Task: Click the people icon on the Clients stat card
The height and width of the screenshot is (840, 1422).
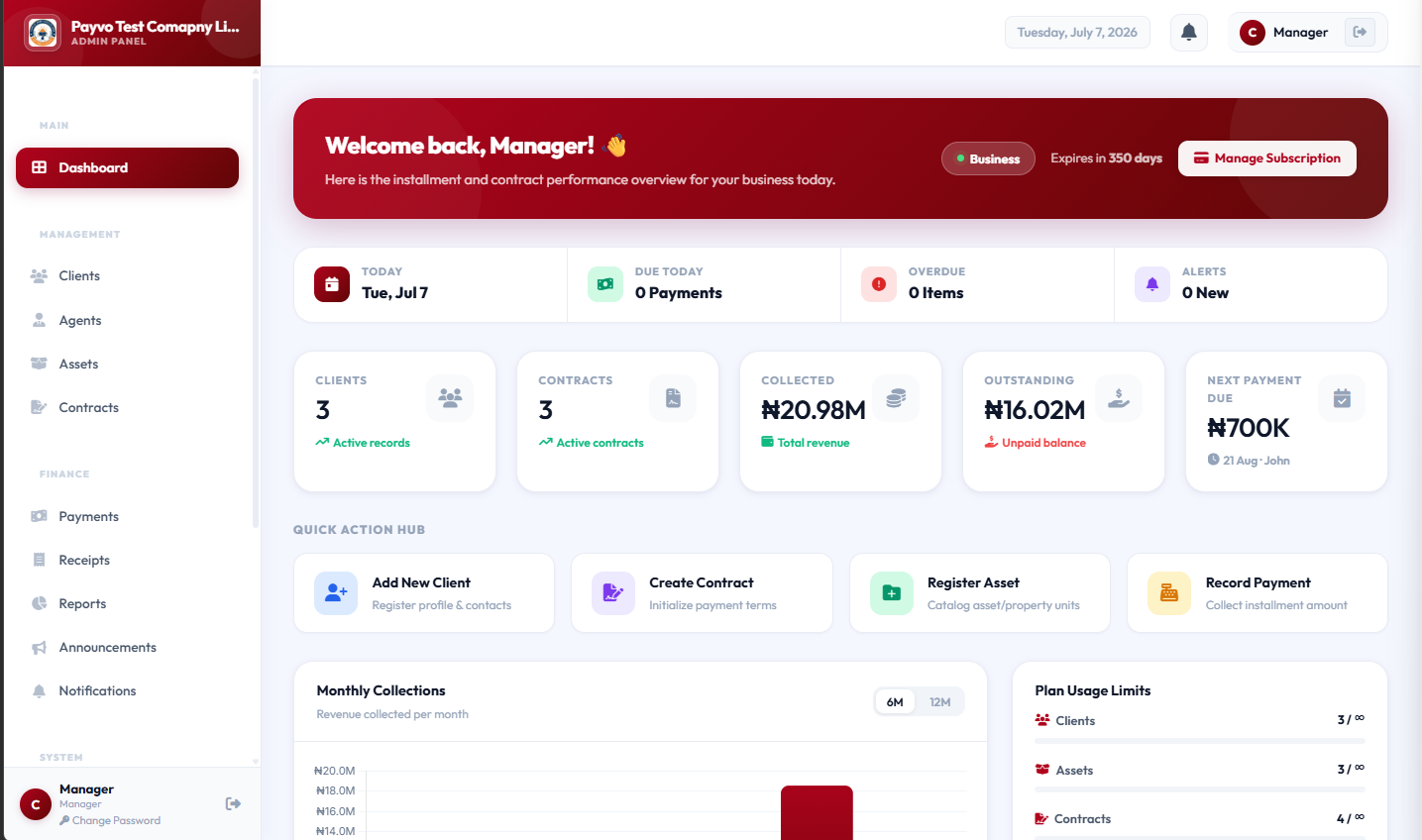Action: click(x=450, y=398)
